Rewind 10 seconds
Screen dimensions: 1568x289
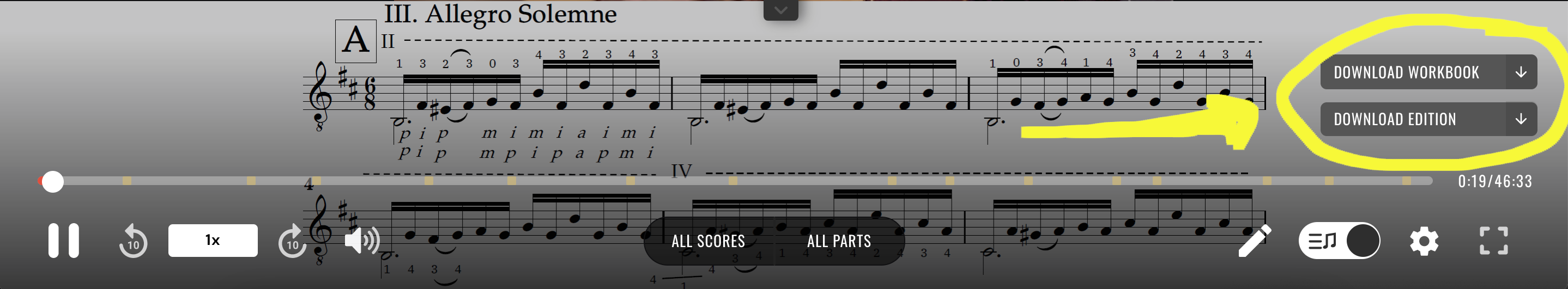[134, 241]
